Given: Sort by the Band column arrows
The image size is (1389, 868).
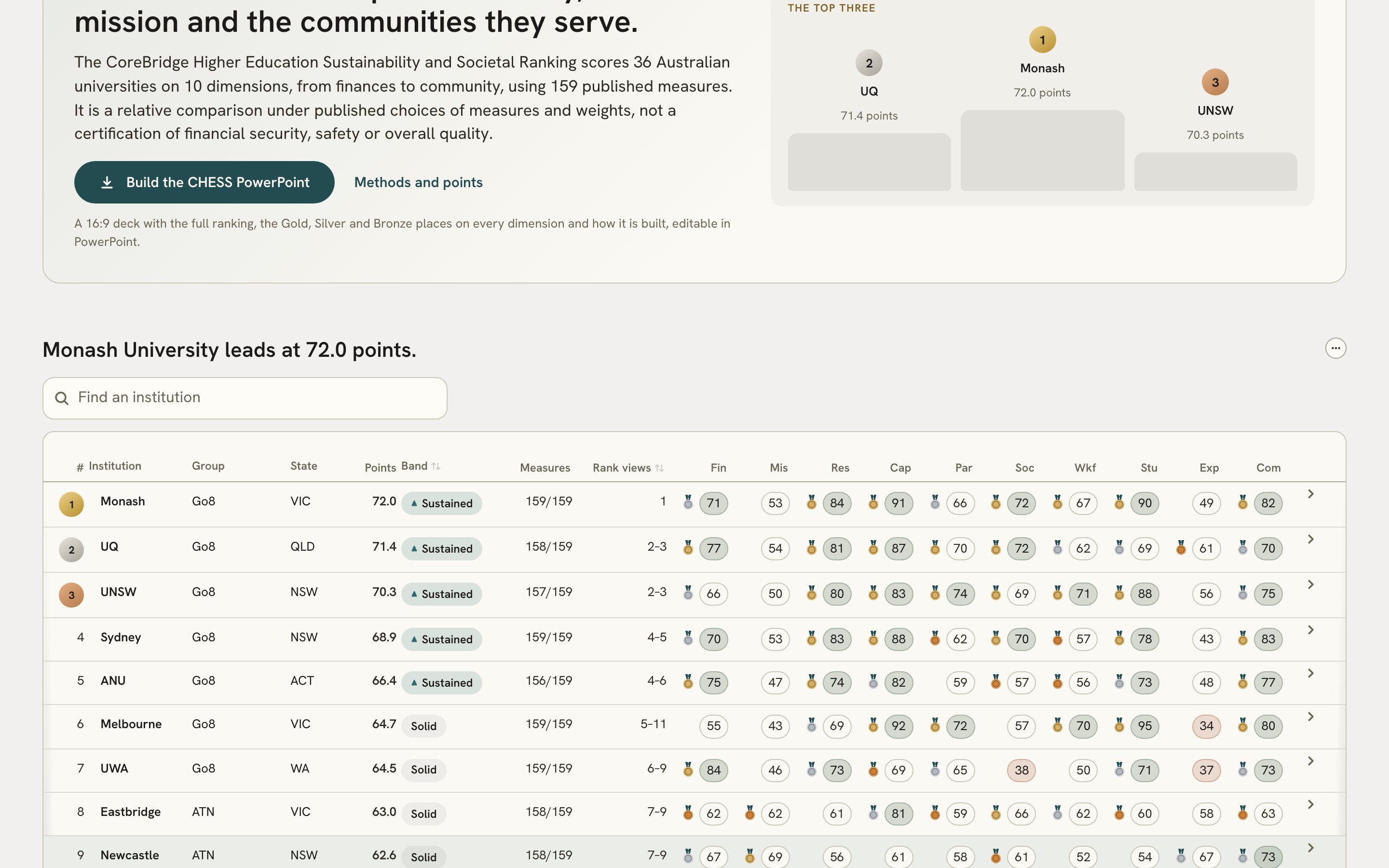Looking at the screenshot, I should point(436,466).
